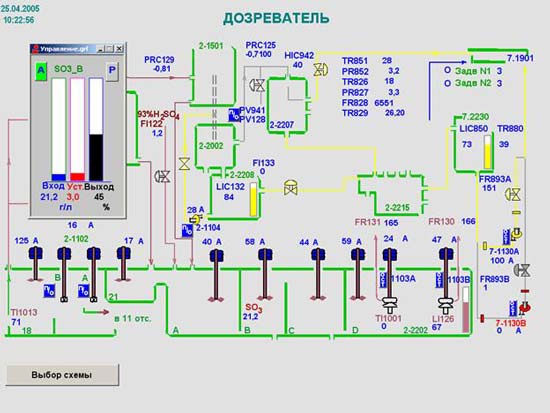Click the control valve near FI122
This screenshot has height=413, width=550.
pos(162,176)
